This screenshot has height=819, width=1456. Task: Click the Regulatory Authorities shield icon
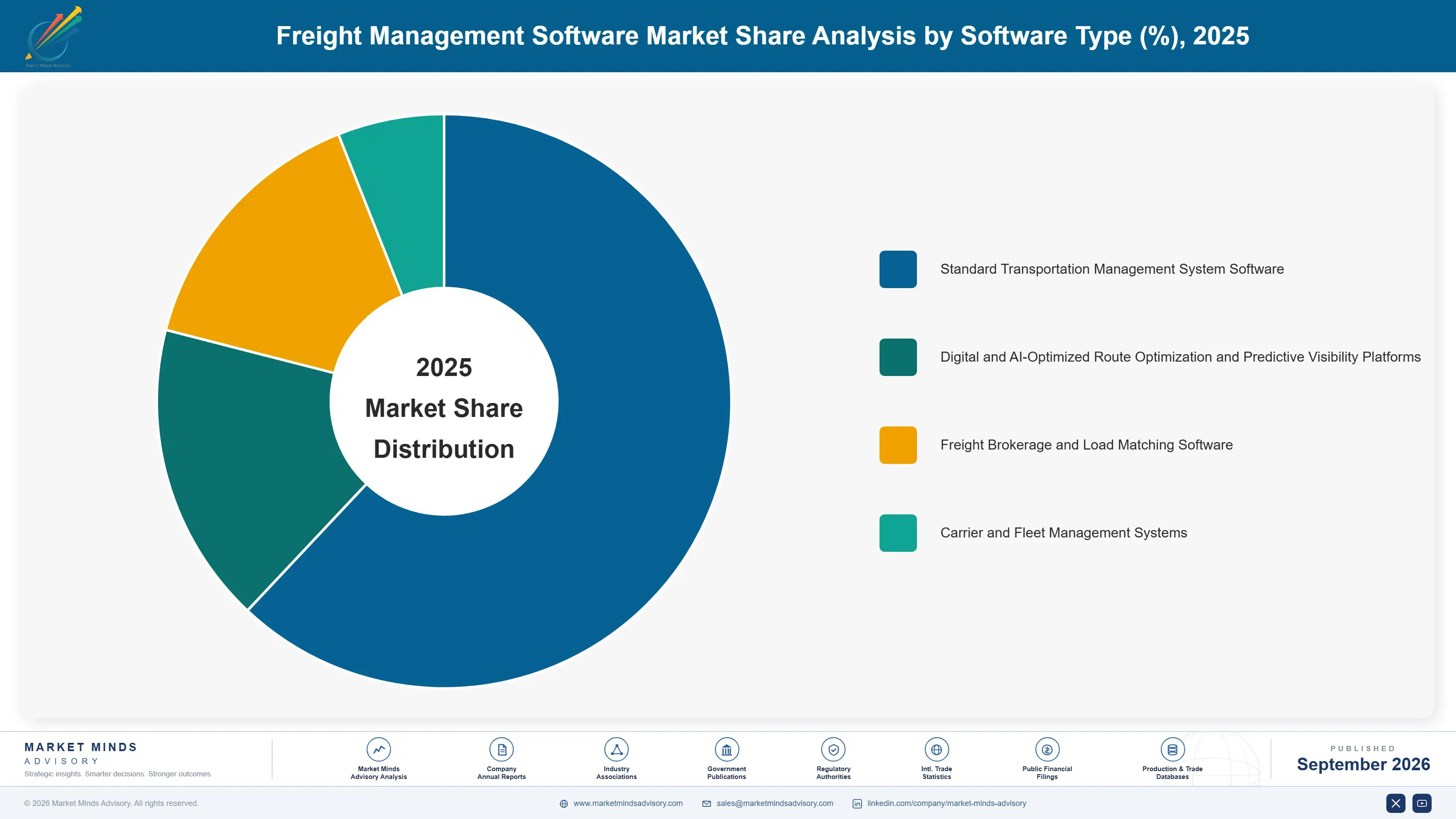click(x=834, y=749)
